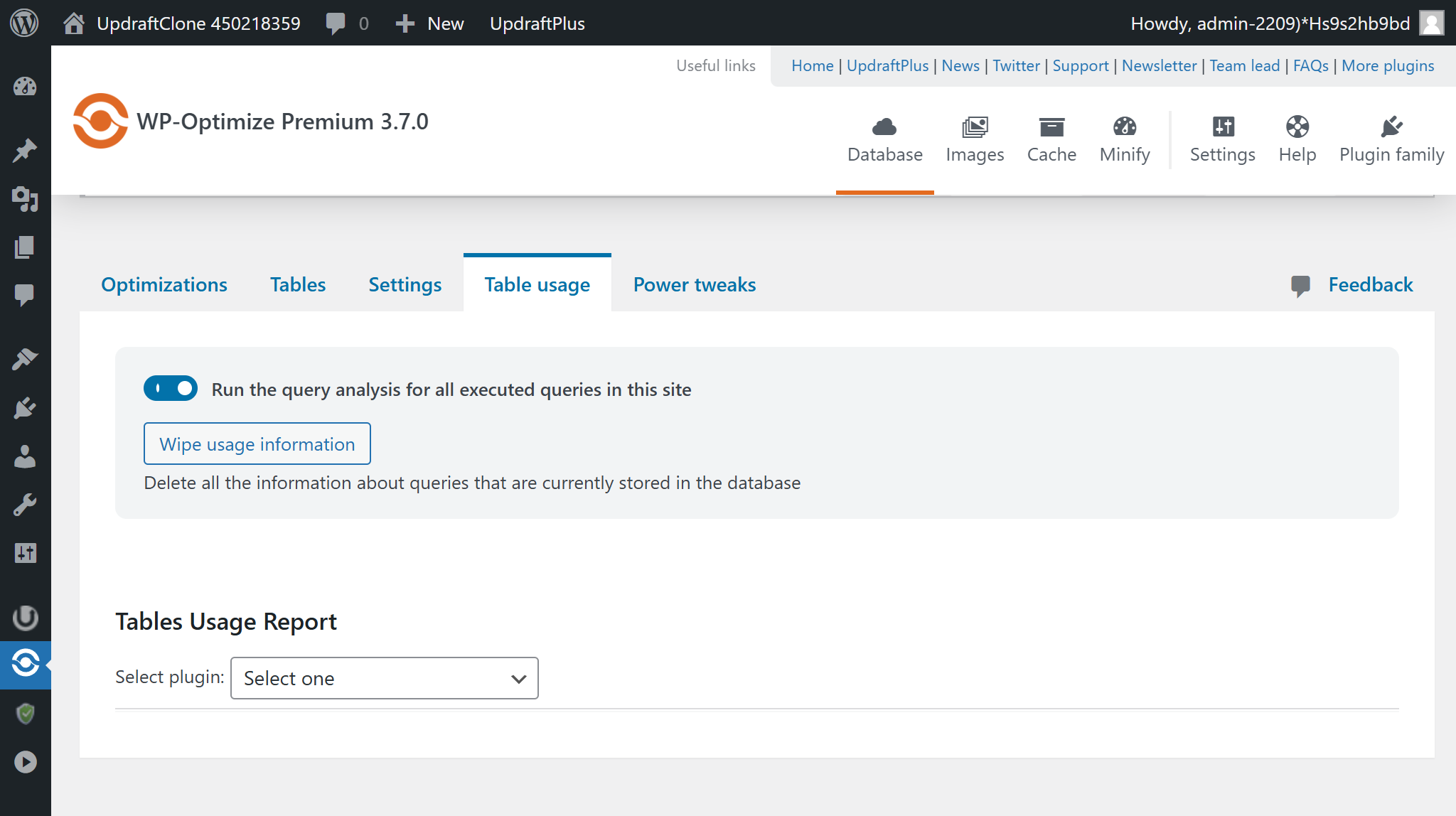Open the Comments icon in the sidebar
This screenshot has width=1456, height=816.
(x=25, y=295)
